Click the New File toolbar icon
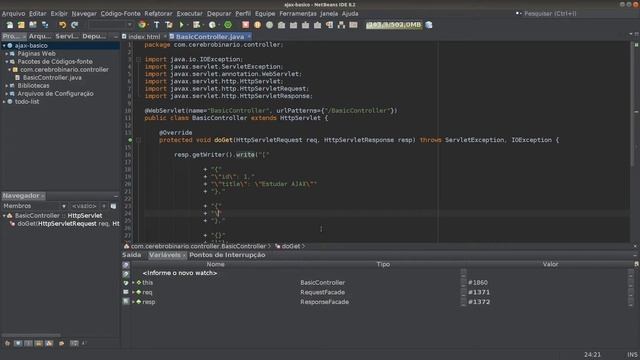Viewport: 640px width, 360px height. point(9,25)
